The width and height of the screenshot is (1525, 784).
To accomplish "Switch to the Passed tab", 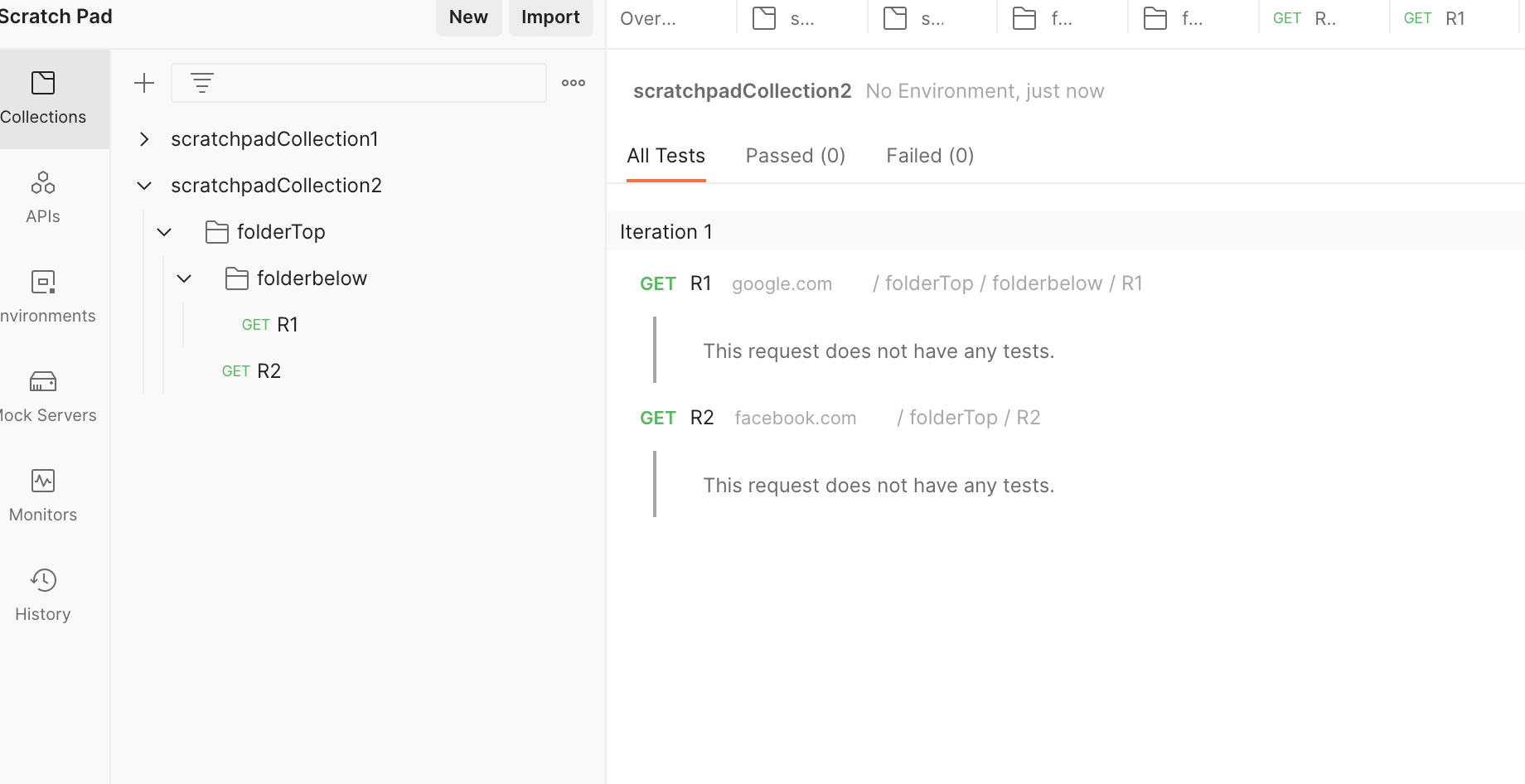I will click(795, 155).
